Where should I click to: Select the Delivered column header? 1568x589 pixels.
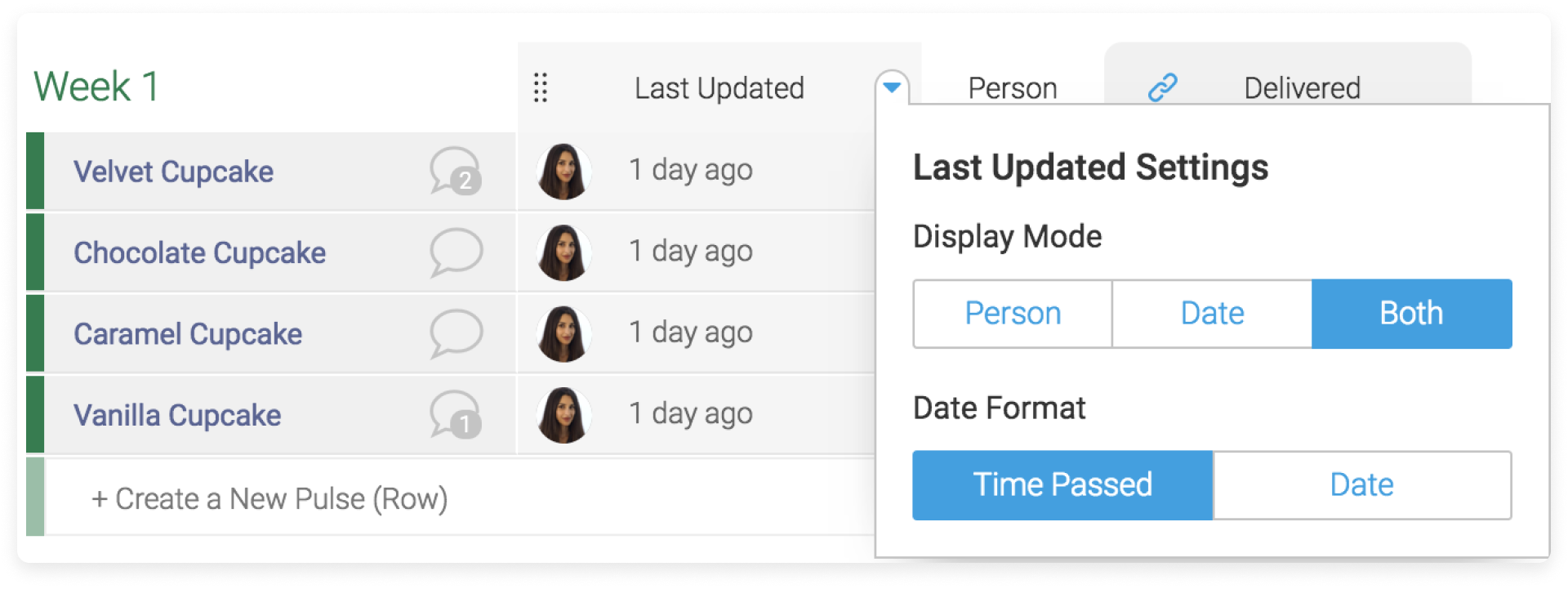click(x=1302, y=88)
